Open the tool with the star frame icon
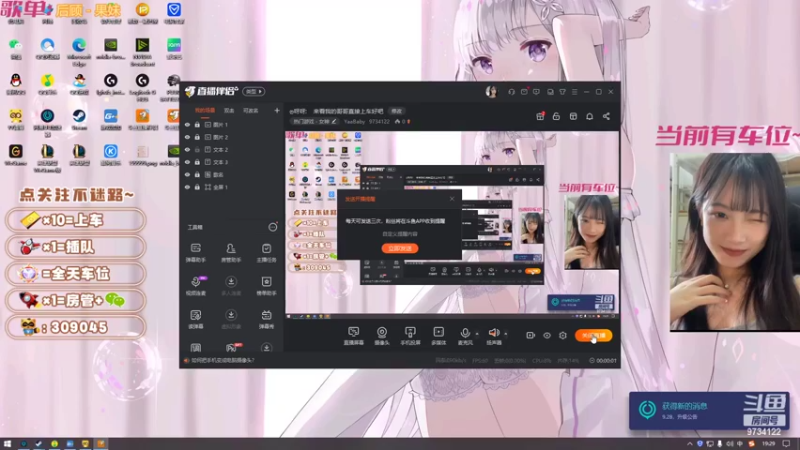Image resolution: width=800 pixels, height=450 pixels. [x=266, y=286]
